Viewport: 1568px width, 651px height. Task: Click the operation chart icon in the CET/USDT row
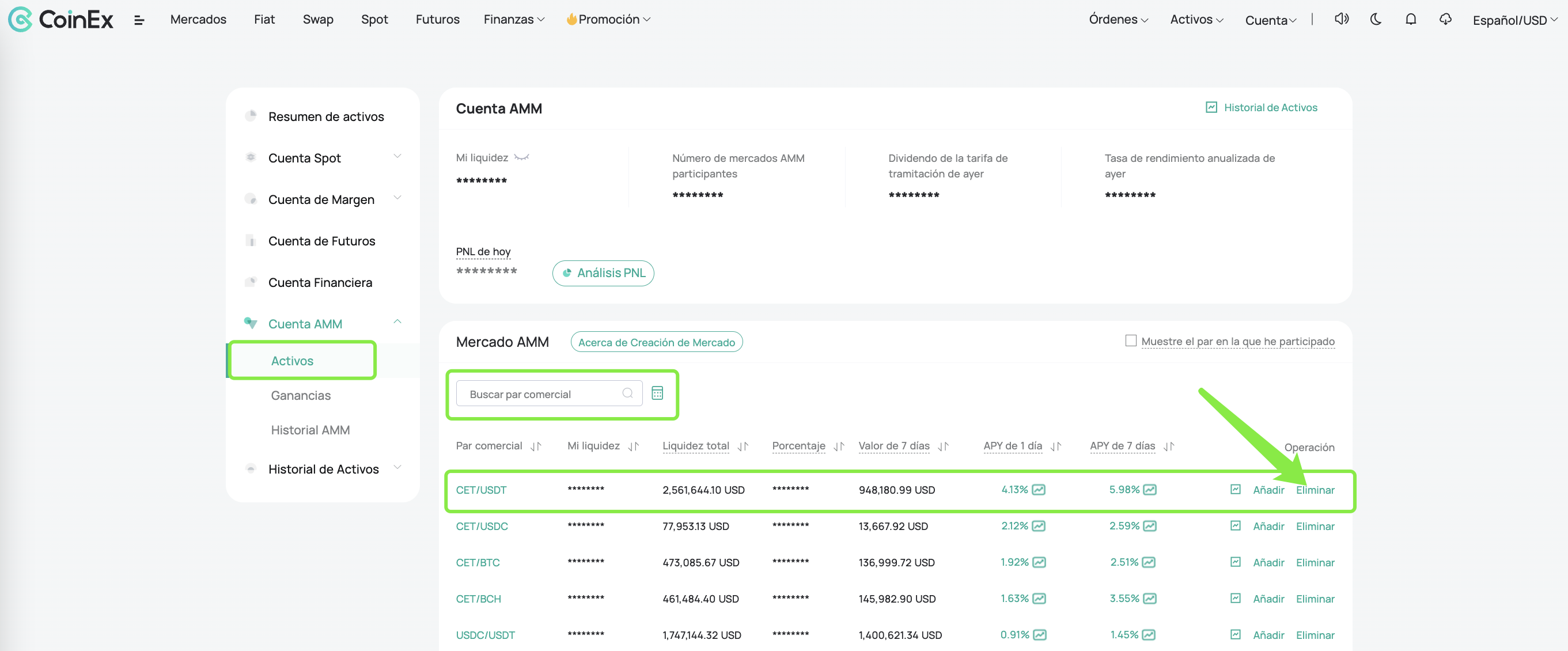point(1235,489)
